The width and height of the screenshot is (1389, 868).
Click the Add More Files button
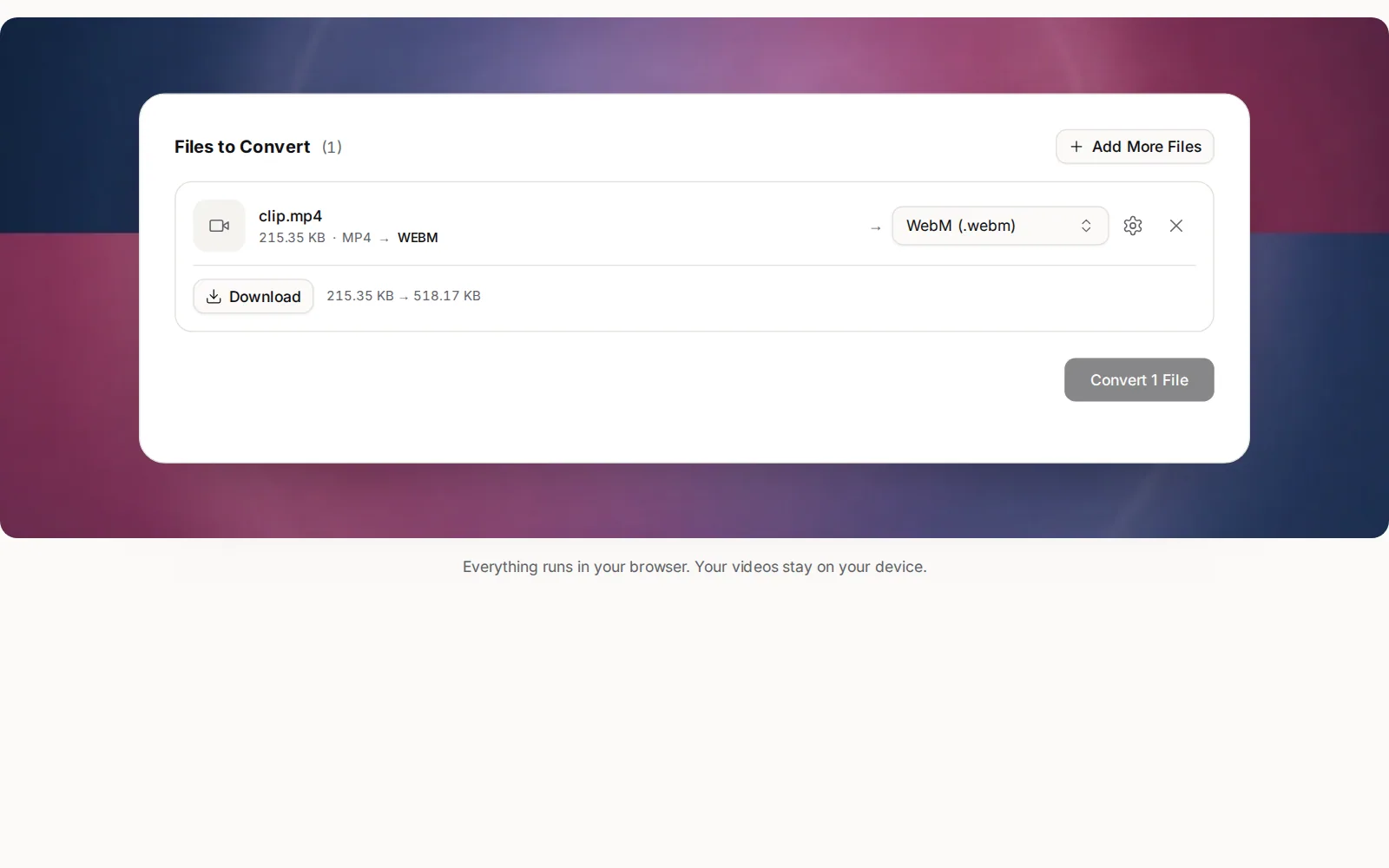[x=1135, y=147]
